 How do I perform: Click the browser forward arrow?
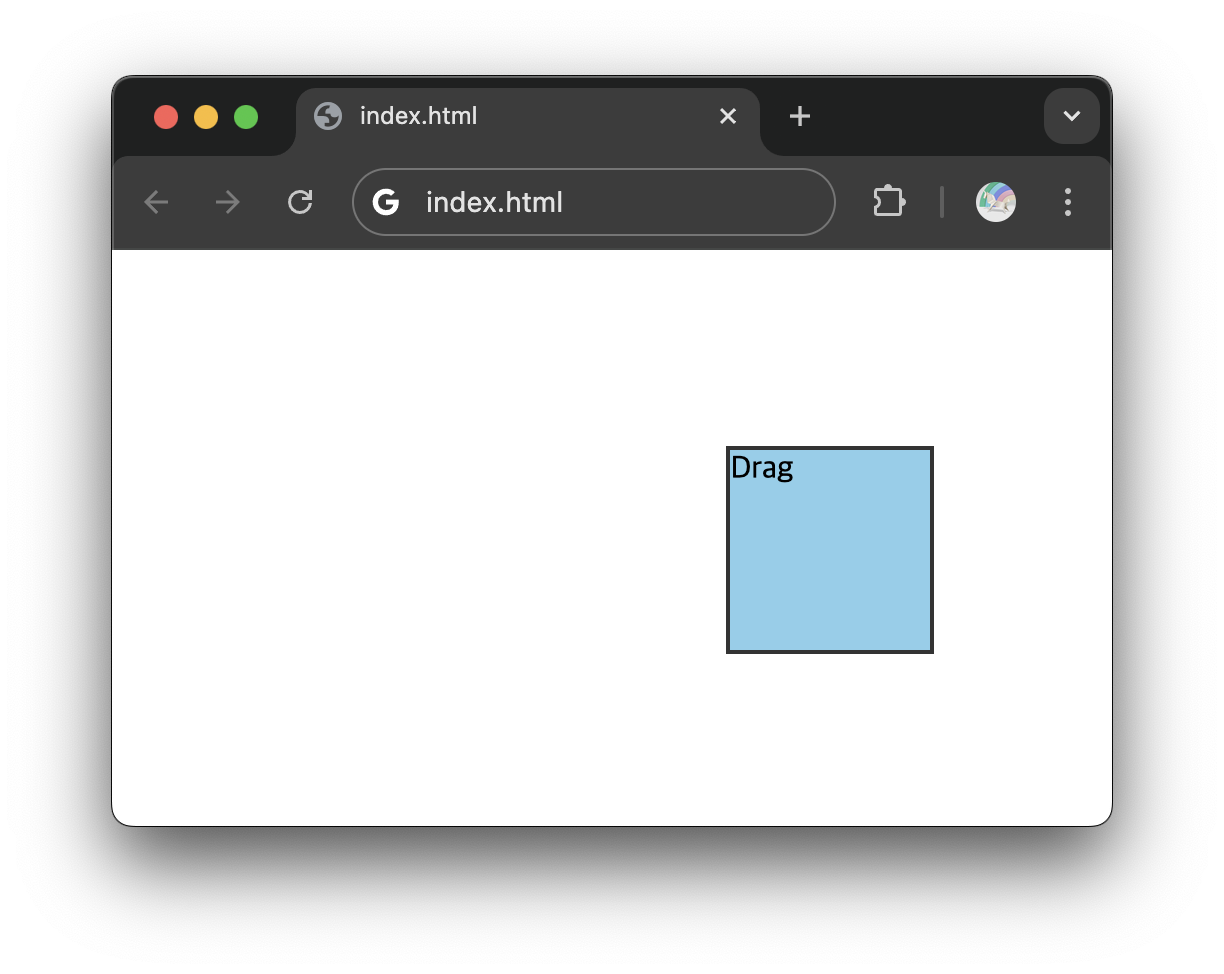[228, 202]
